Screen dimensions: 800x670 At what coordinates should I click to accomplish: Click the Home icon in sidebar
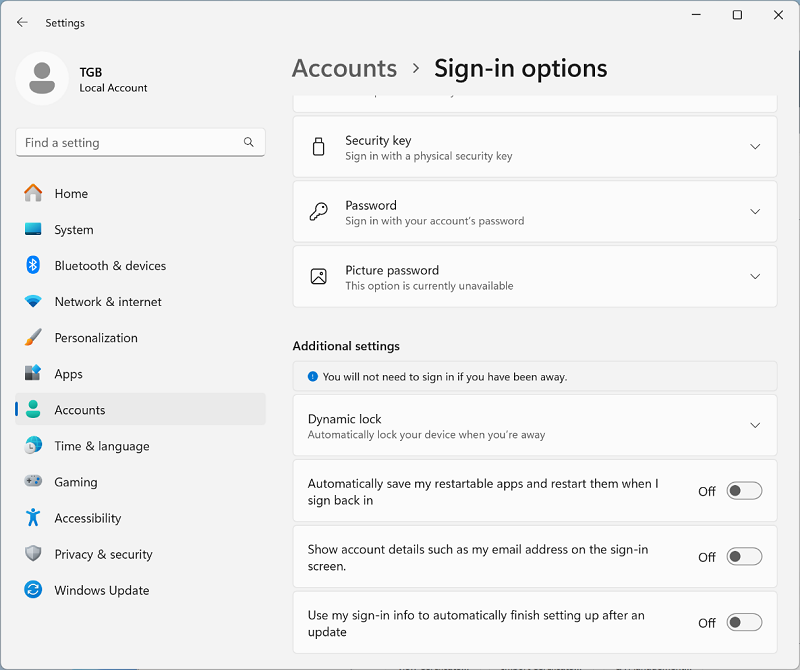33,193
